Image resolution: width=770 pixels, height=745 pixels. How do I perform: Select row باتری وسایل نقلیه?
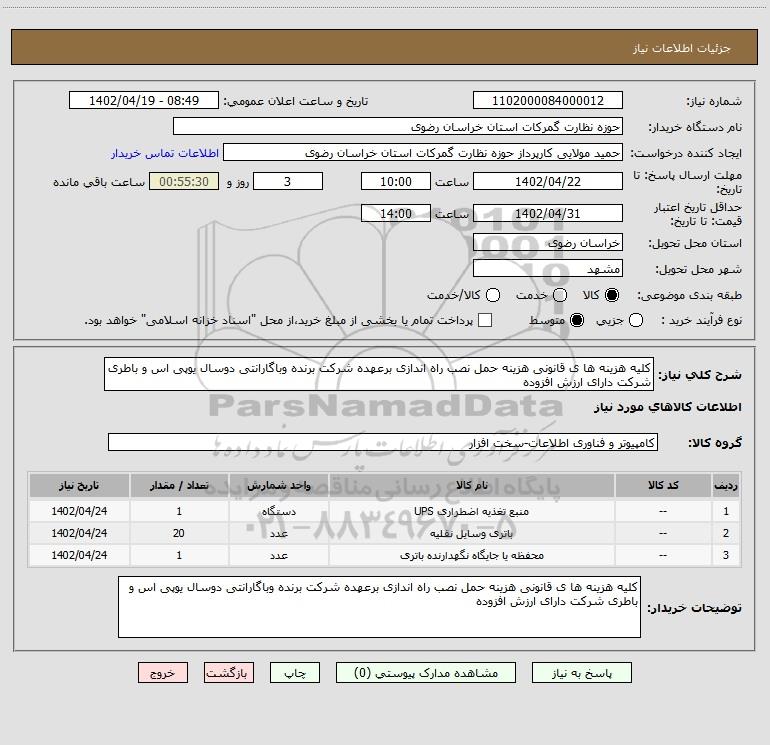[385, 533]
